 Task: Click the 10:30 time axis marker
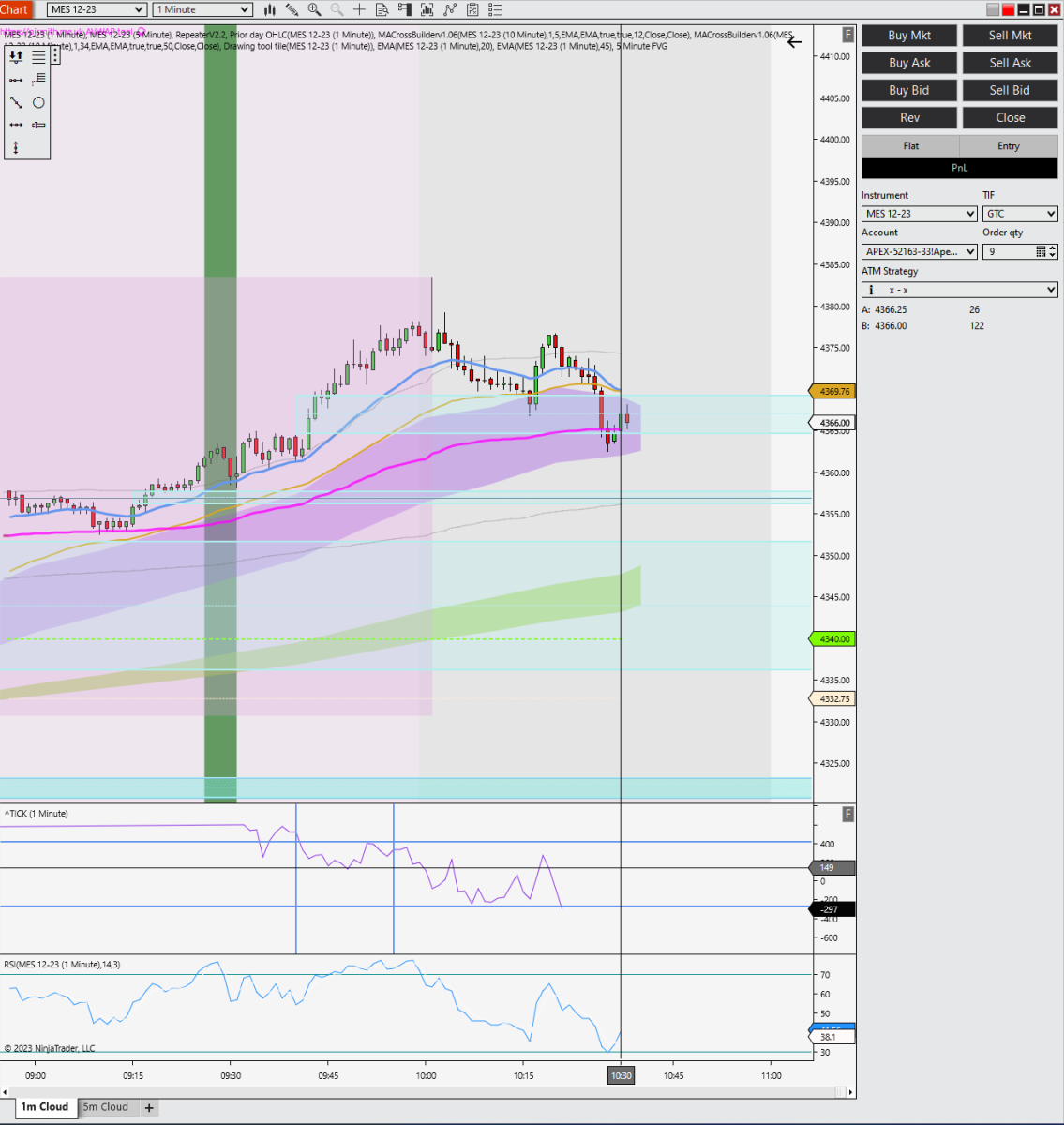[621, 1075]
